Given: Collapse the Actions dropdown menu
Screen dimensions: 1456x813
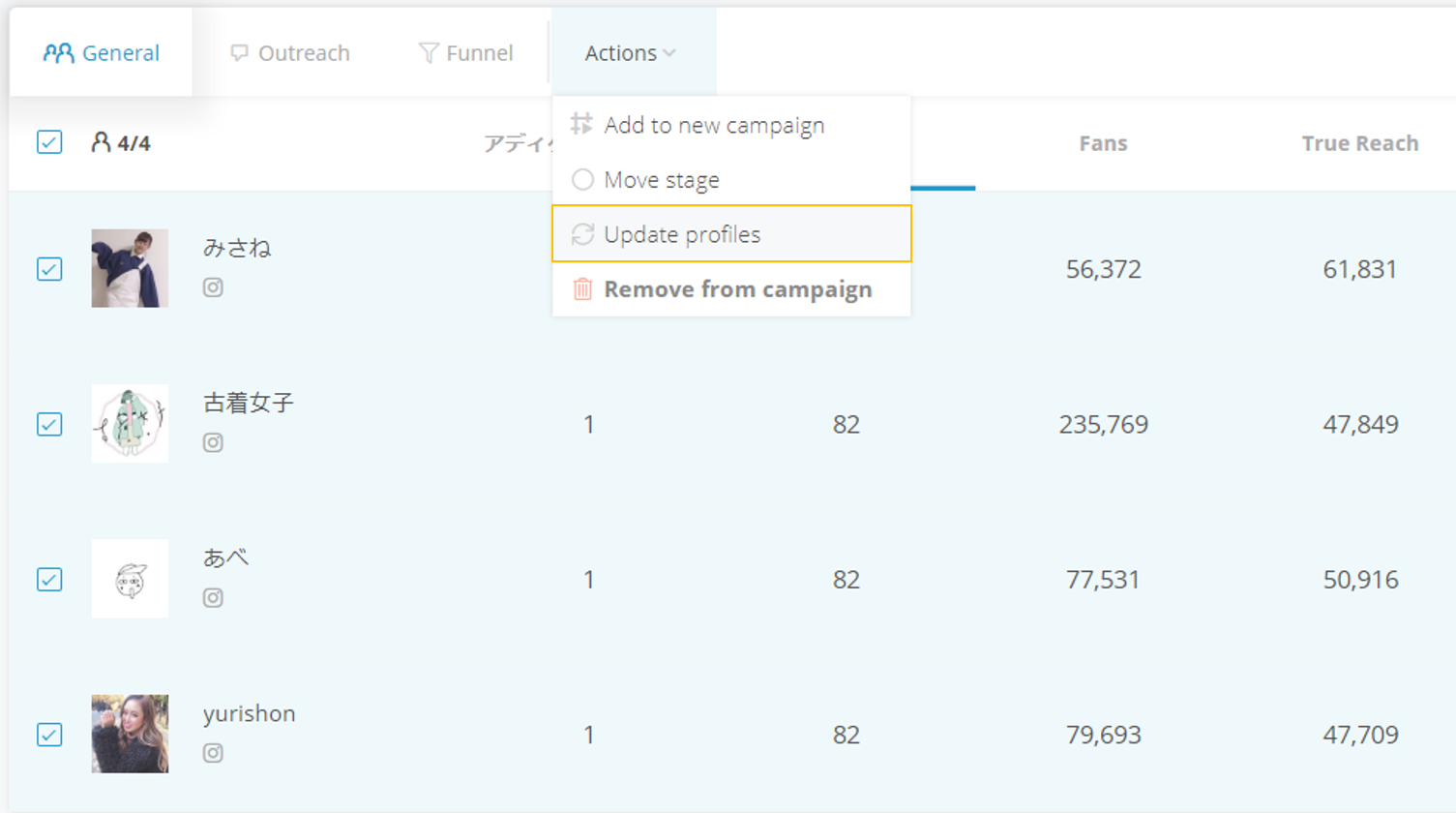Looking at the screenshot, I should [630, 53].
